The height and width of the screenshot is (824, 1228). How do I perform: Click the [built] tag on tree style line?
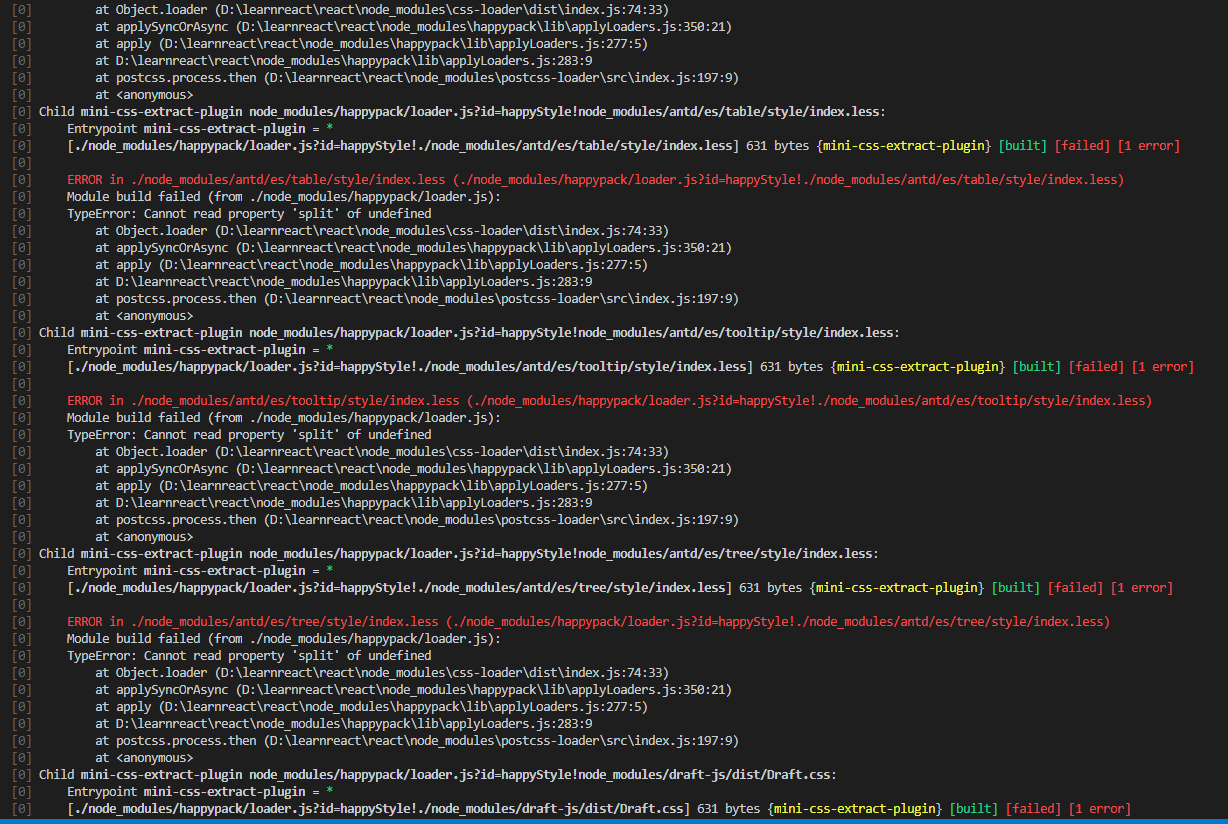point(1015,587)
